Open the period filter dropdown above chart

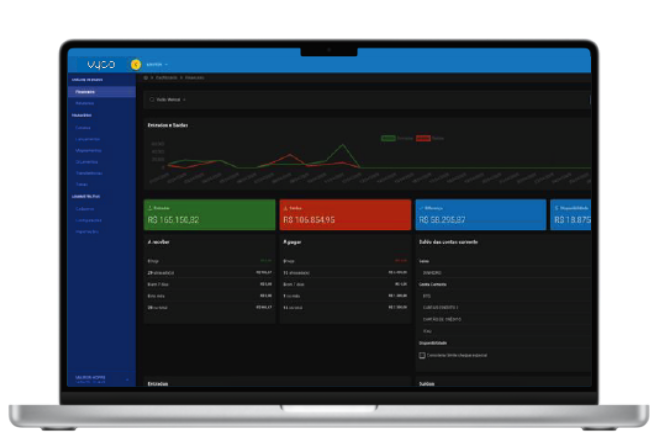(168, 100)
